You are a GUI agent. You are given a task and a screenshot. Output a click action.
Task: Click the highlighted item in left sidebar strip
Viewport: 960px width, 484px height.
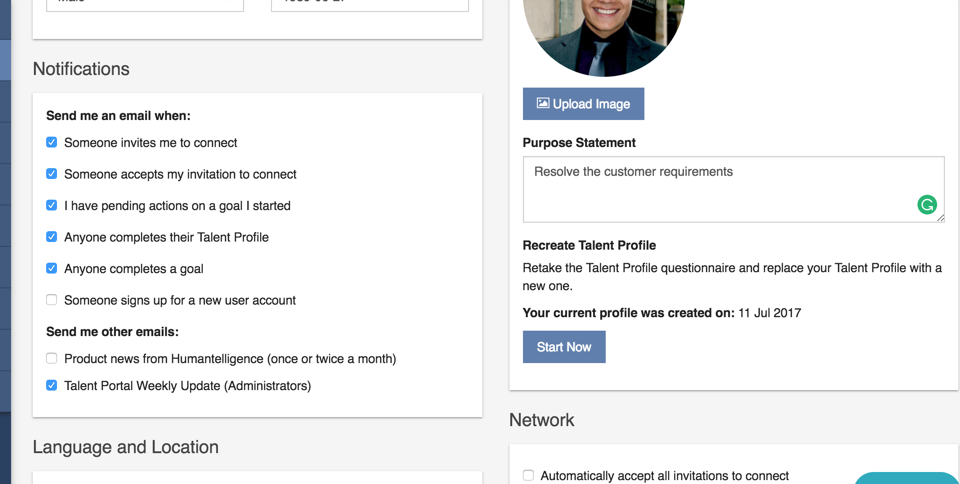(x=5, y=60)
